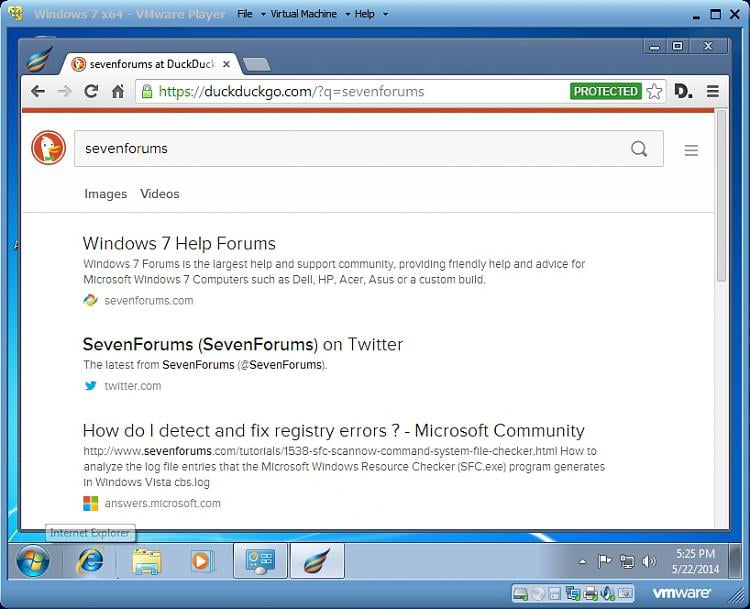Open the VMware Help menu

pyautogui.click(x=364, y=14)
